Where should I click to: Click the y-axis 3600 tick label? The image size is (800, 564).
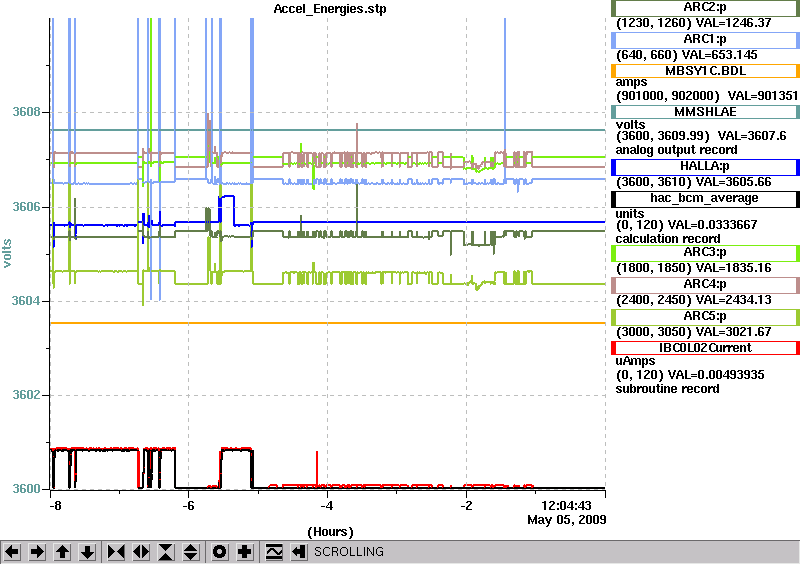26,489
